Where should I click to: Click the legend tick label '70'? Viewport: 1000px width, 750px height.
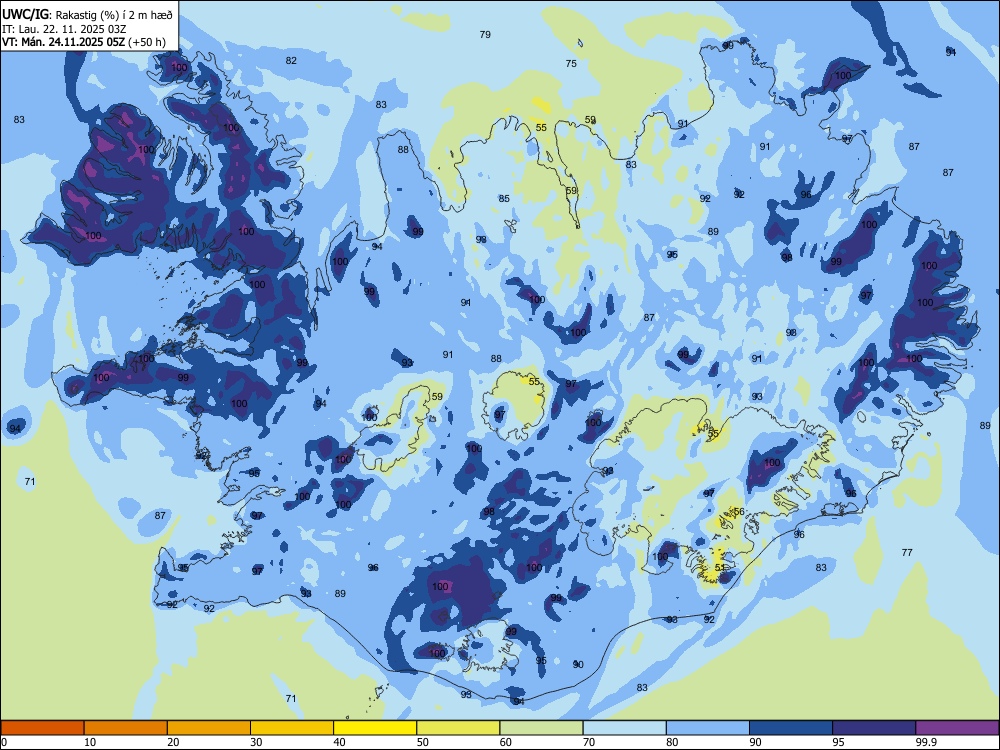(x=589, y=742)
